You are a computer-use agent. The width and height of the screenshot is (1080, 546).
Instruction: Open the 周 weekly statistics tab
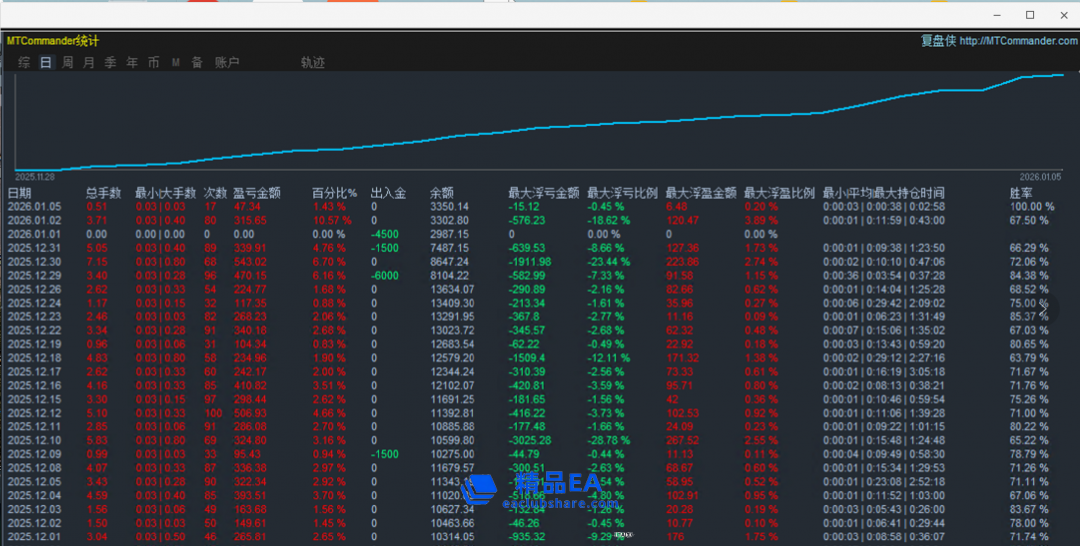click(68, 62)
